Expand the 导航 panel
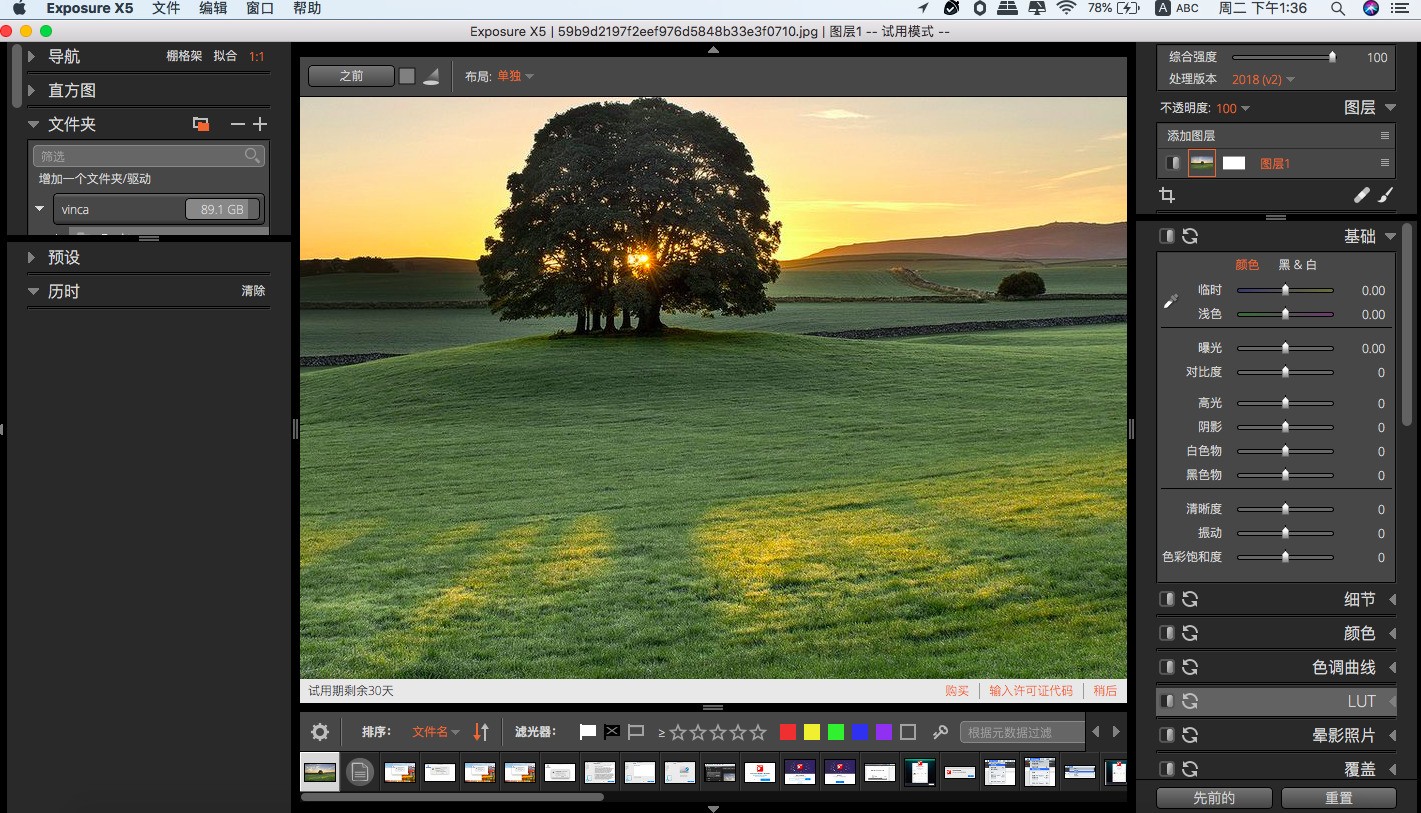1421x813 pixels. coord(32,57)
